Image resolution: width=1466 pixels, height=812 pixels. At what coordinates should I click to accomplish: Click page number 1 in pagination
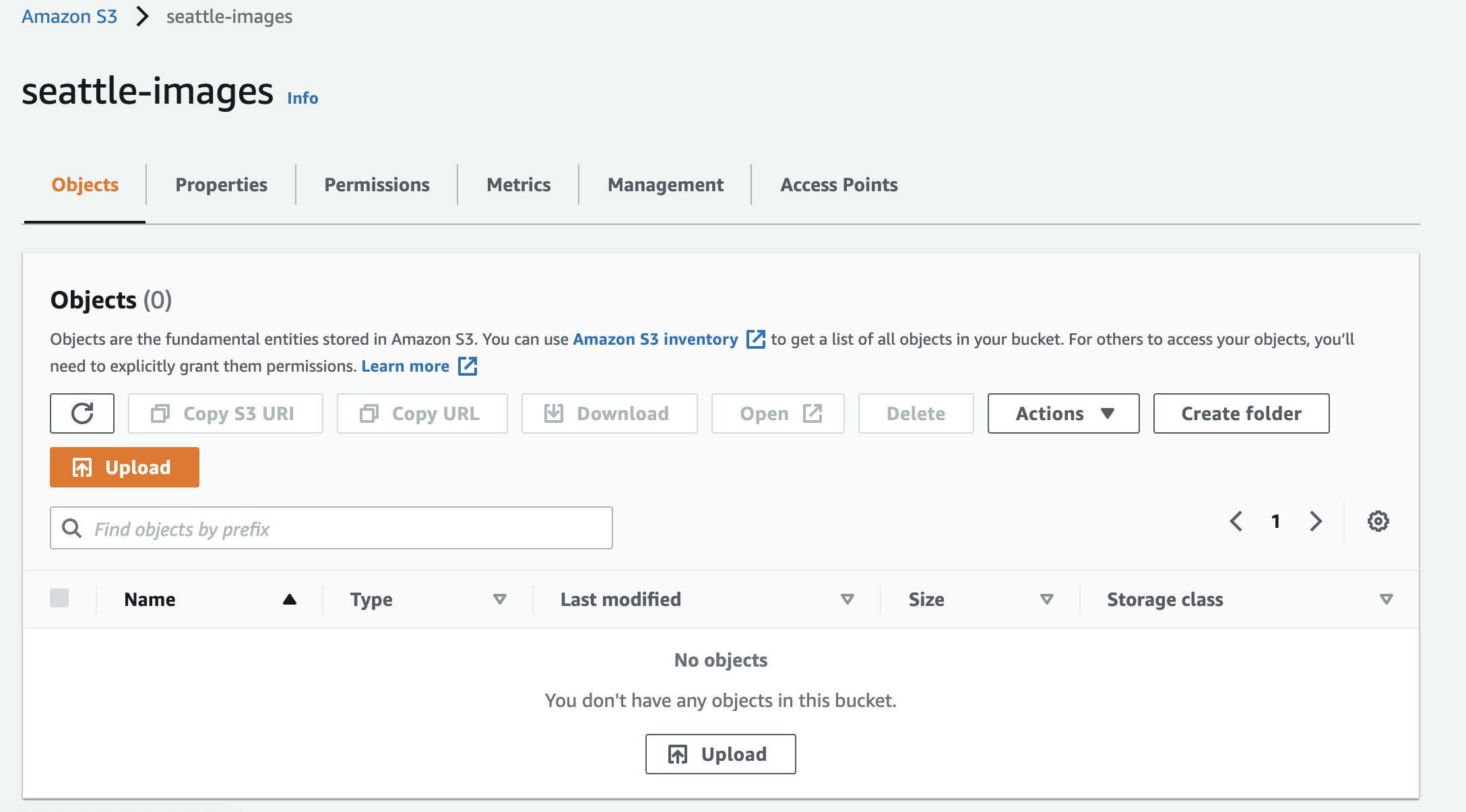1275,520
